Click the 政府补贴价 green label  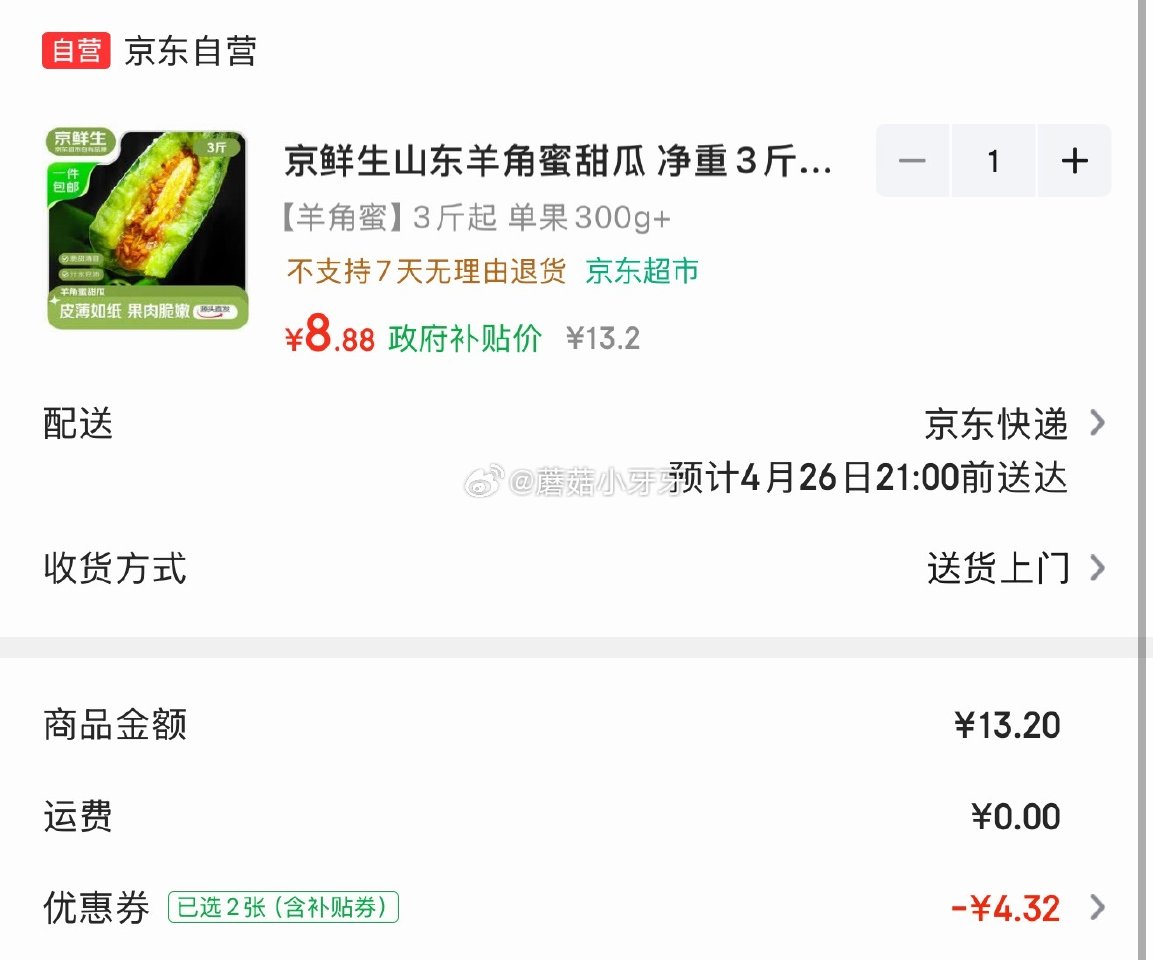coord(463,337)
